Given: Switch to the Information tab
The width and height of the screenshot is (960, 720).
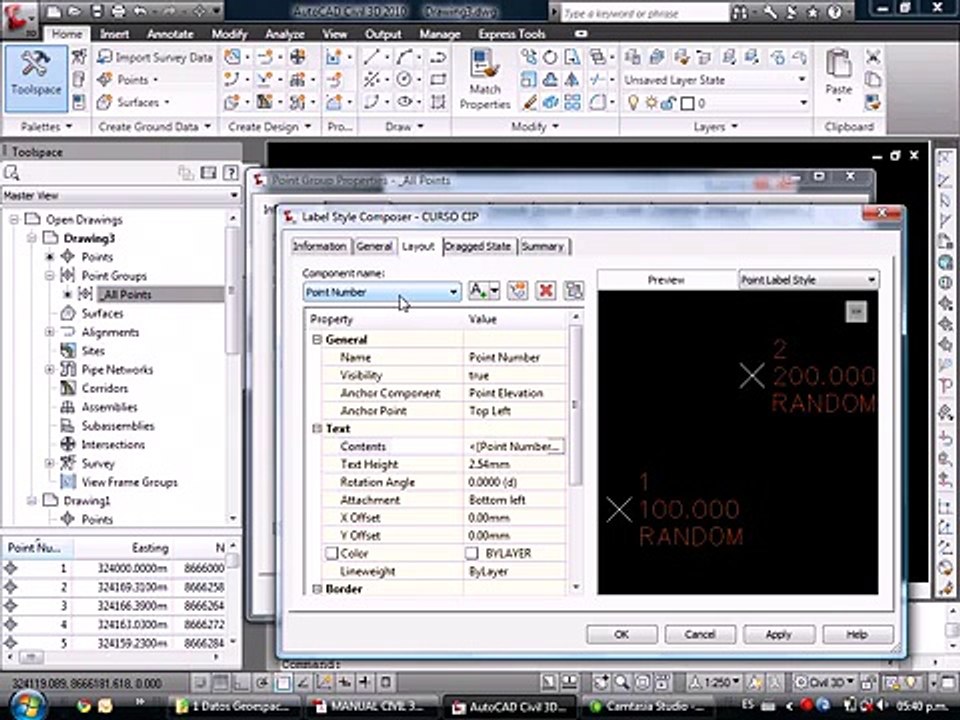Looking at the screenshot, I should pos(320,246).
